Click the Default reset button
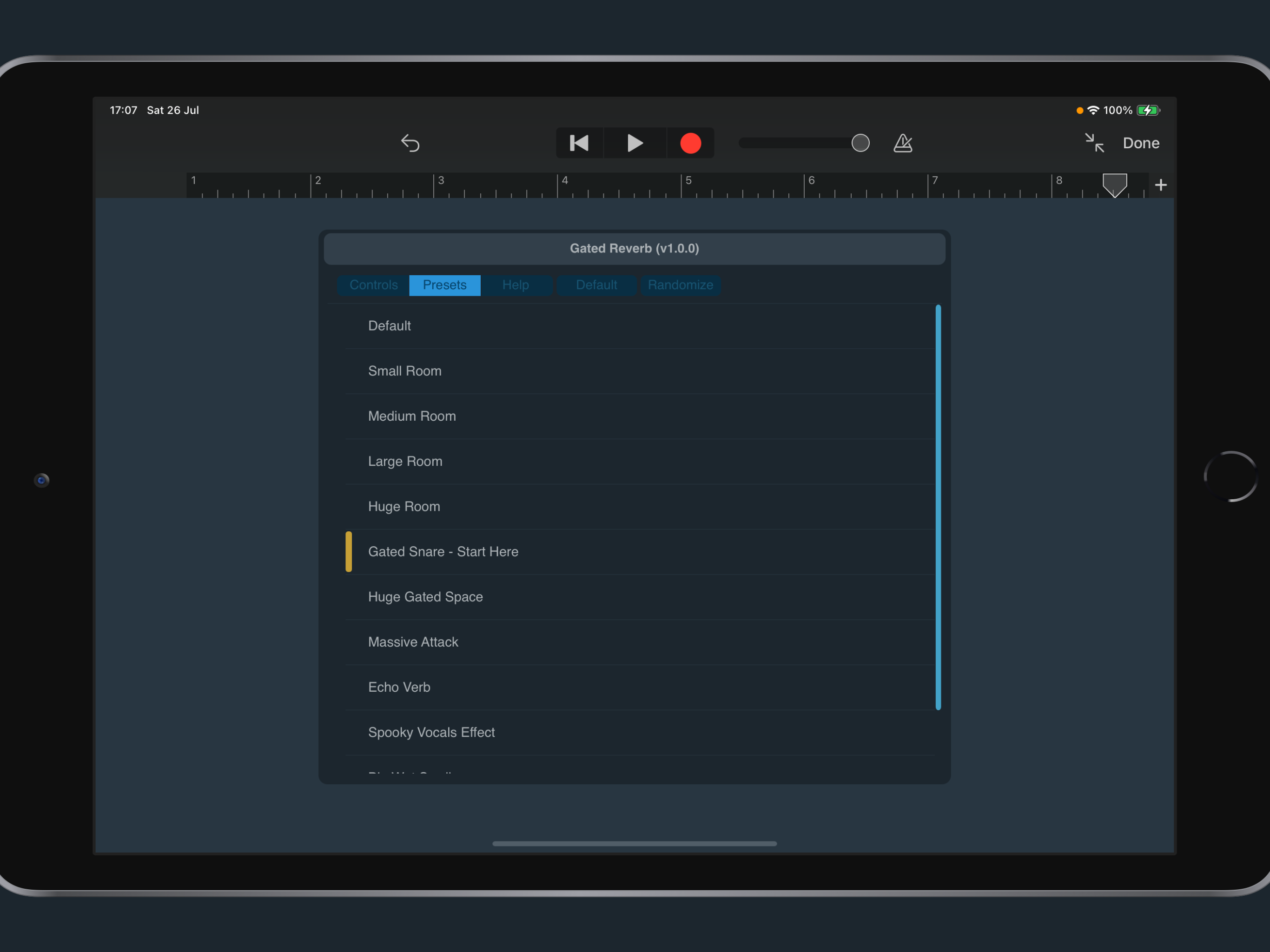Image resolution: width=1270 pixels, height=952 pixels. pos(596,285)
